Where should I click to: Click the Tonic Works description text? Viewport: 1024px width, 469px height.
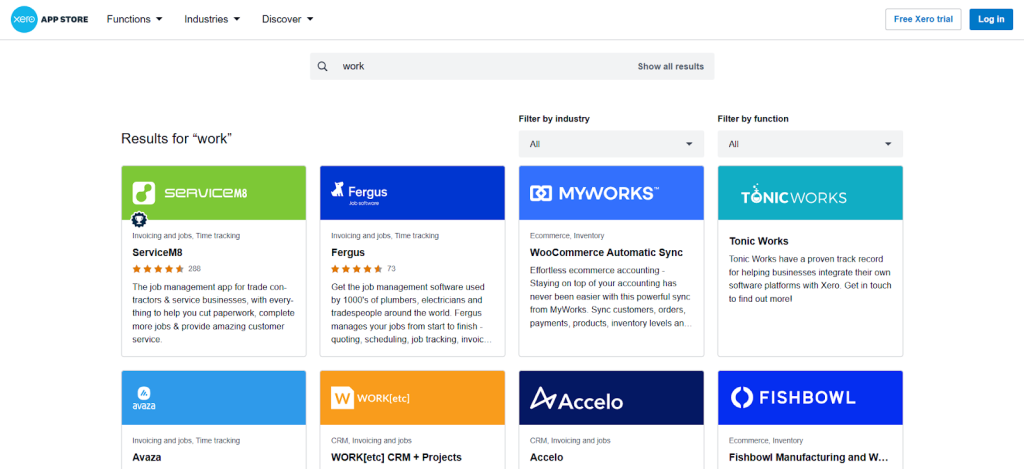(x=810, y=279)
